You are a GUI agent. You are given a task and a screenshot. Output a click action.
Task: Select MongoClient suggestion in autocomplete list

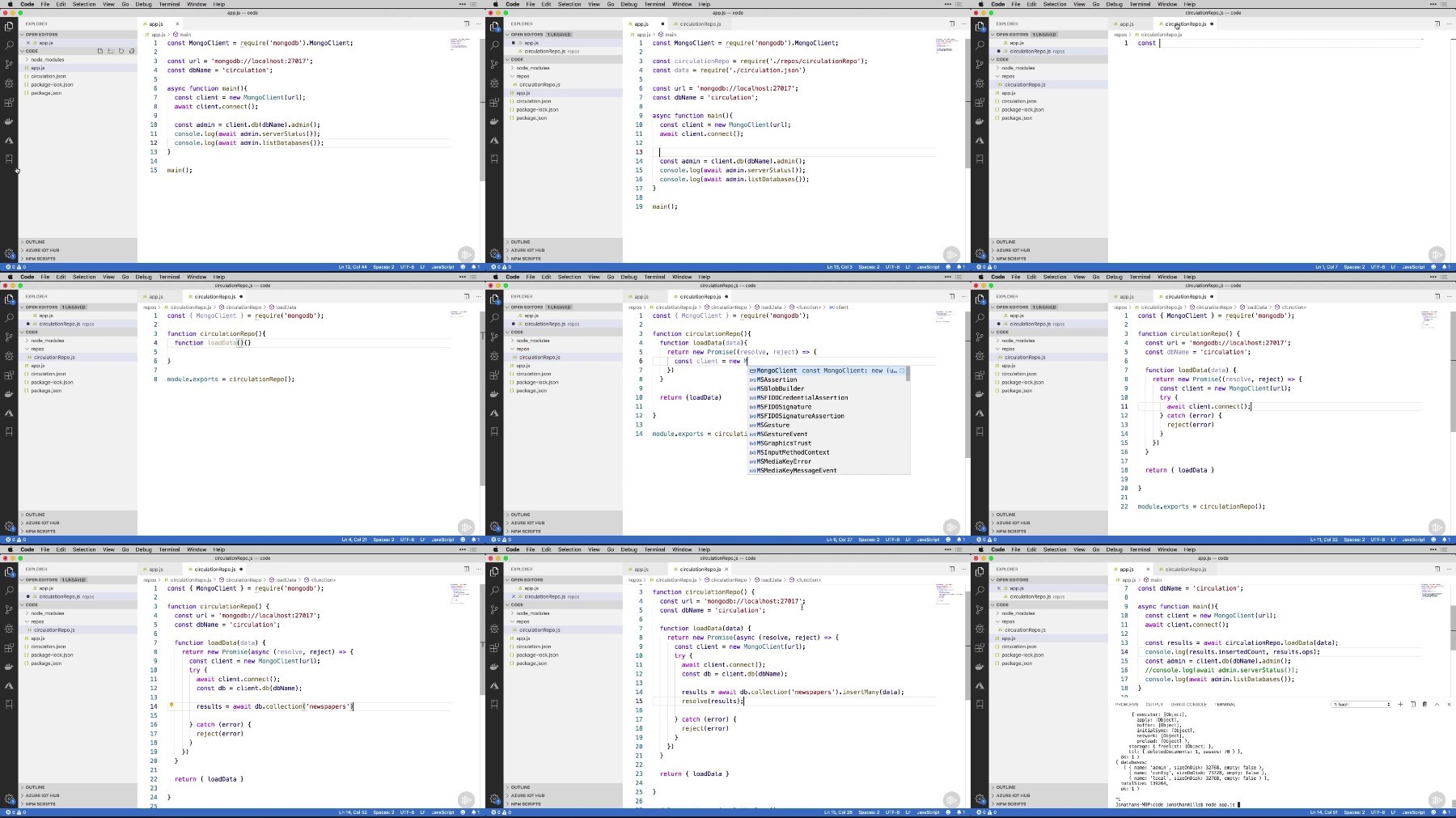[x=828, y=371]
